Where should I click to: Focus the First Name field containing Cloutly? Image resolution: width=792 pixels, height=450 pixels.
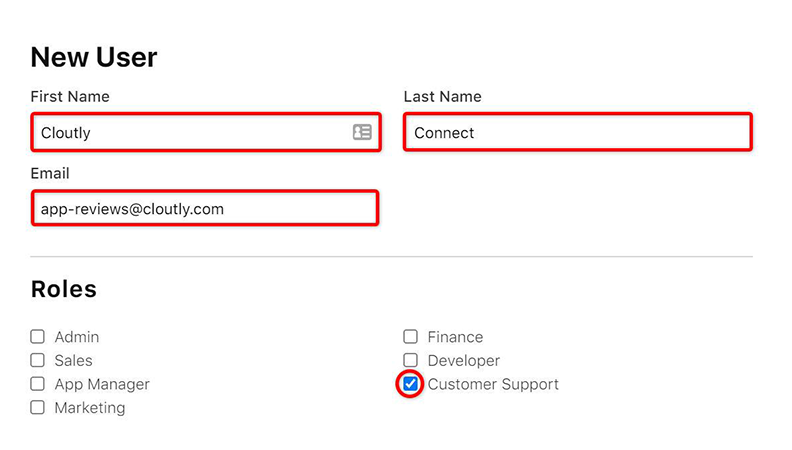[190, 132]
